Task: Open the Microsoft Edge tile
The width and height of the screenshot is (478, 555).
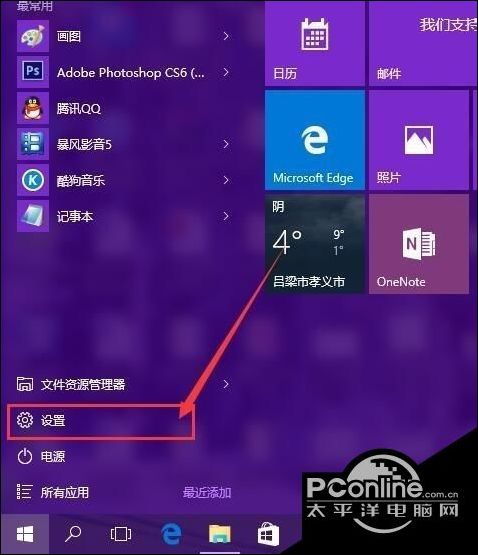Action: coord(315,140)
